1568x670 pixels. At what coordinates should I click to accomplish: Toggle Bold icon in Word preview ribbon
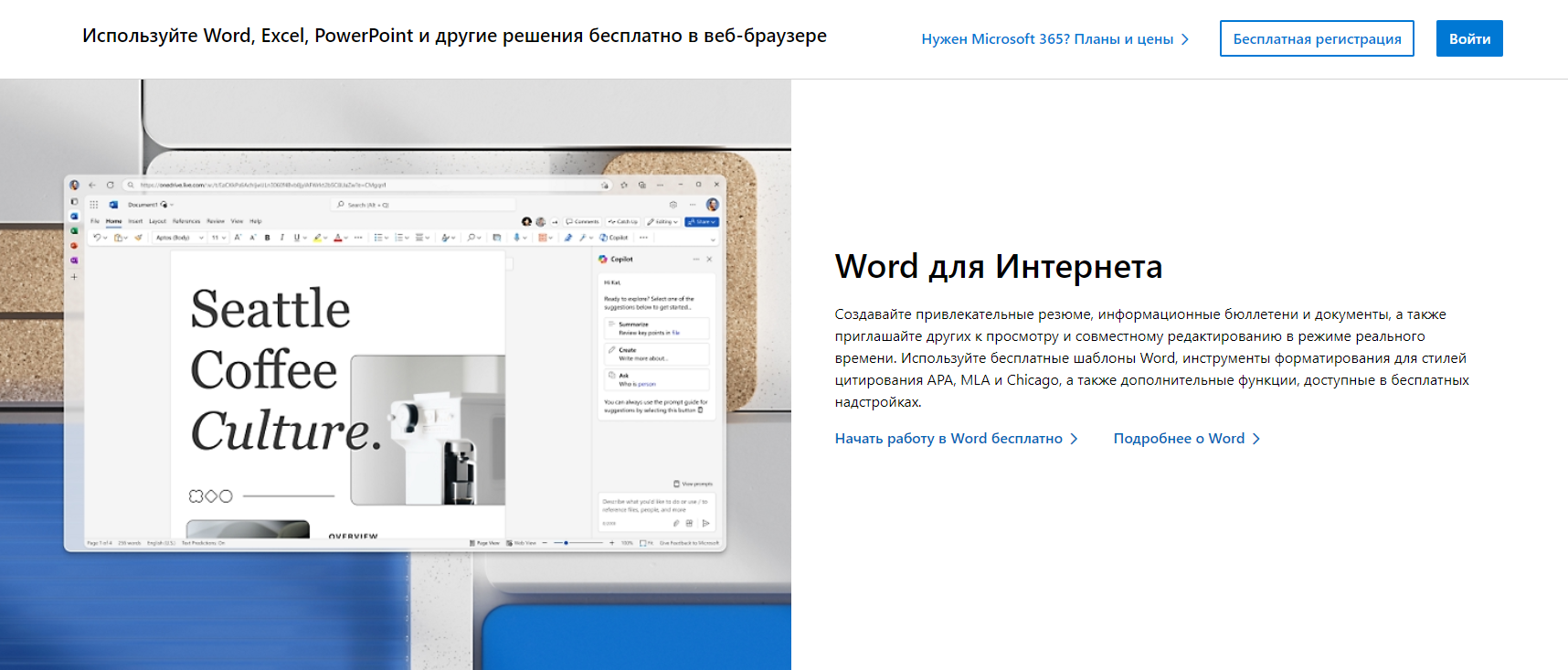(267, 238)
